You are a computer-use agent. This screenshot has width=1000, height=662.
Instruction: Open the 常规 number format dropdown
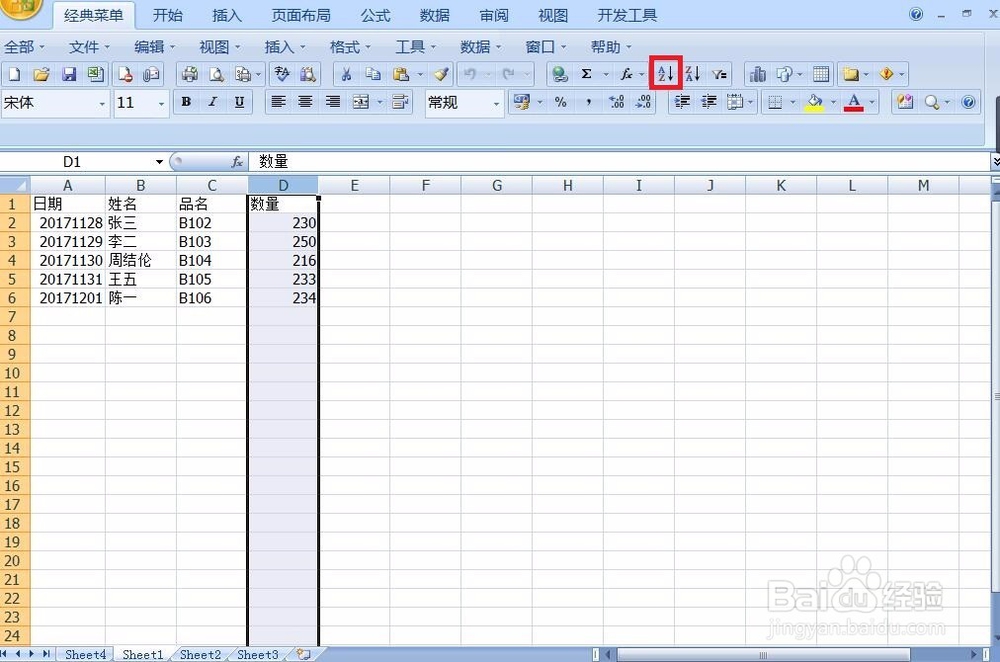pos(496,103)
